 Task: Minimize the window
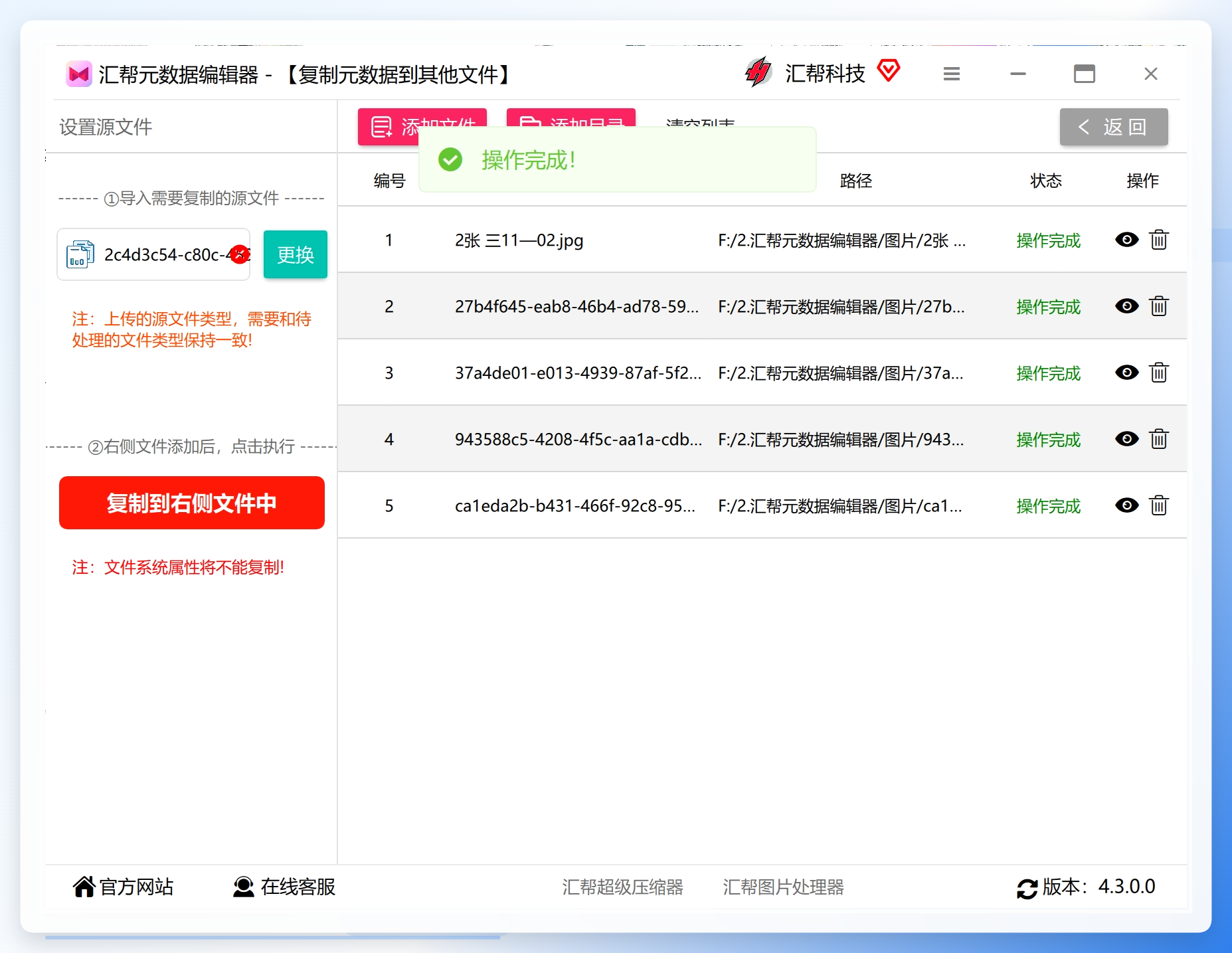(1018, 74)
